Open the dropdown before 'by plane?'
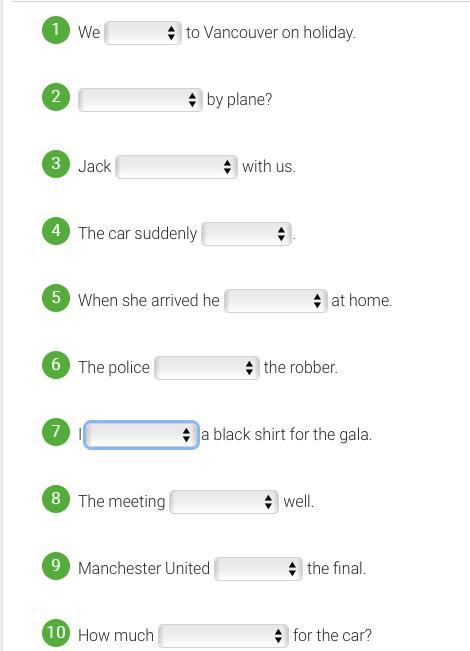 click(140, 100)
